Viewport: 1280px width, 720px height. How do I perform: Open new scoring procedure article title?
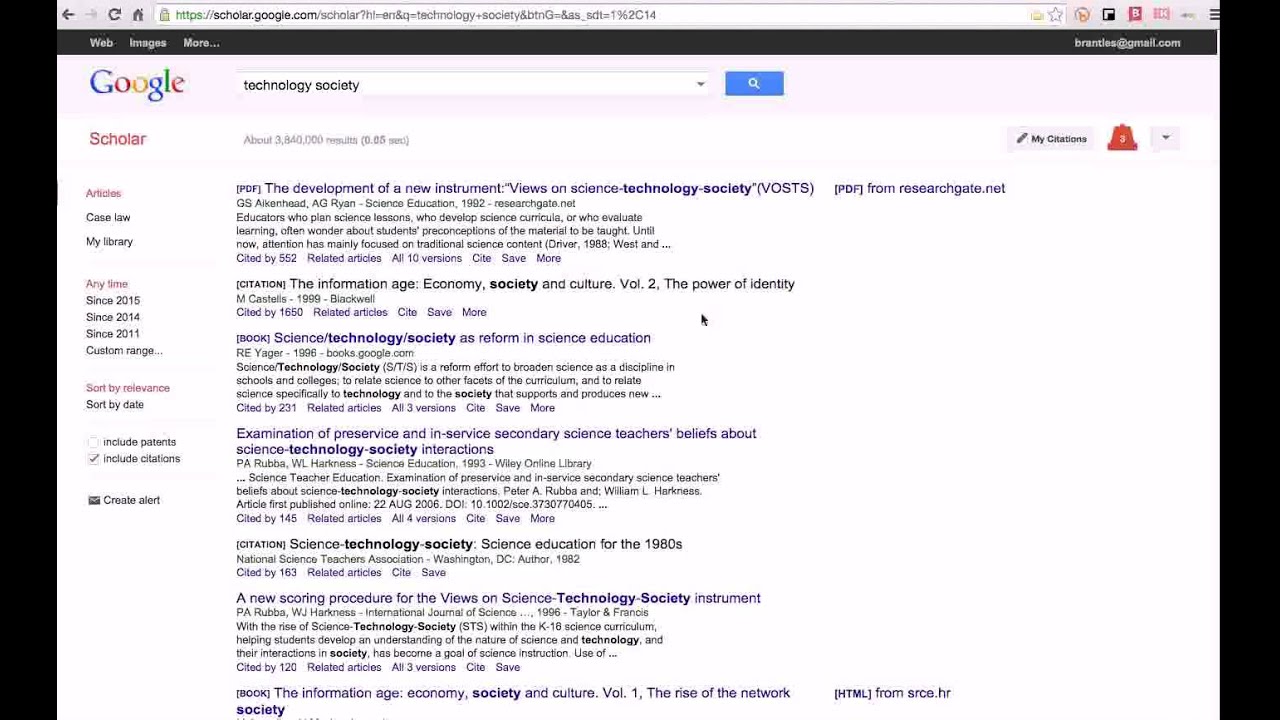pos(498,598)
